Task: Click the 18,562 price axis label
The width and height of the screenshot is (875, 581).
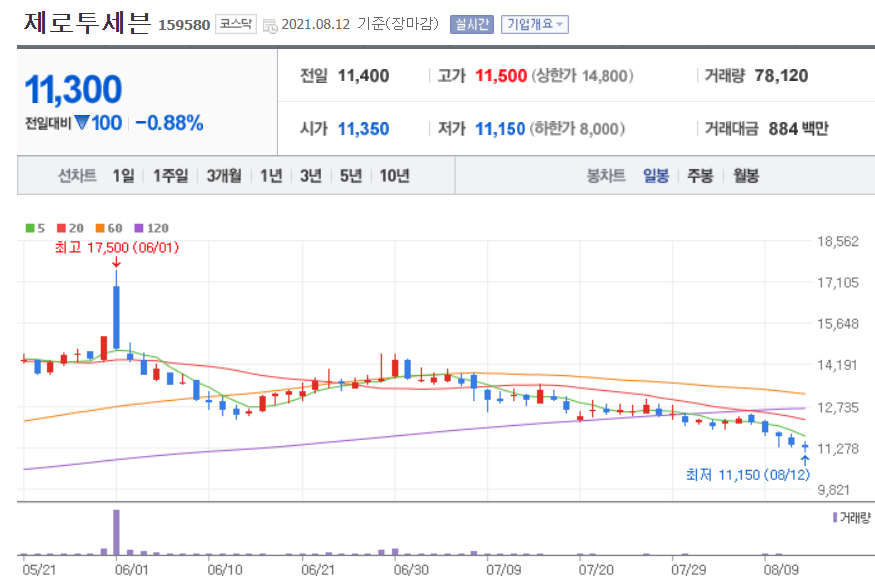Action: pyautogui.click(x=838, y=242)
